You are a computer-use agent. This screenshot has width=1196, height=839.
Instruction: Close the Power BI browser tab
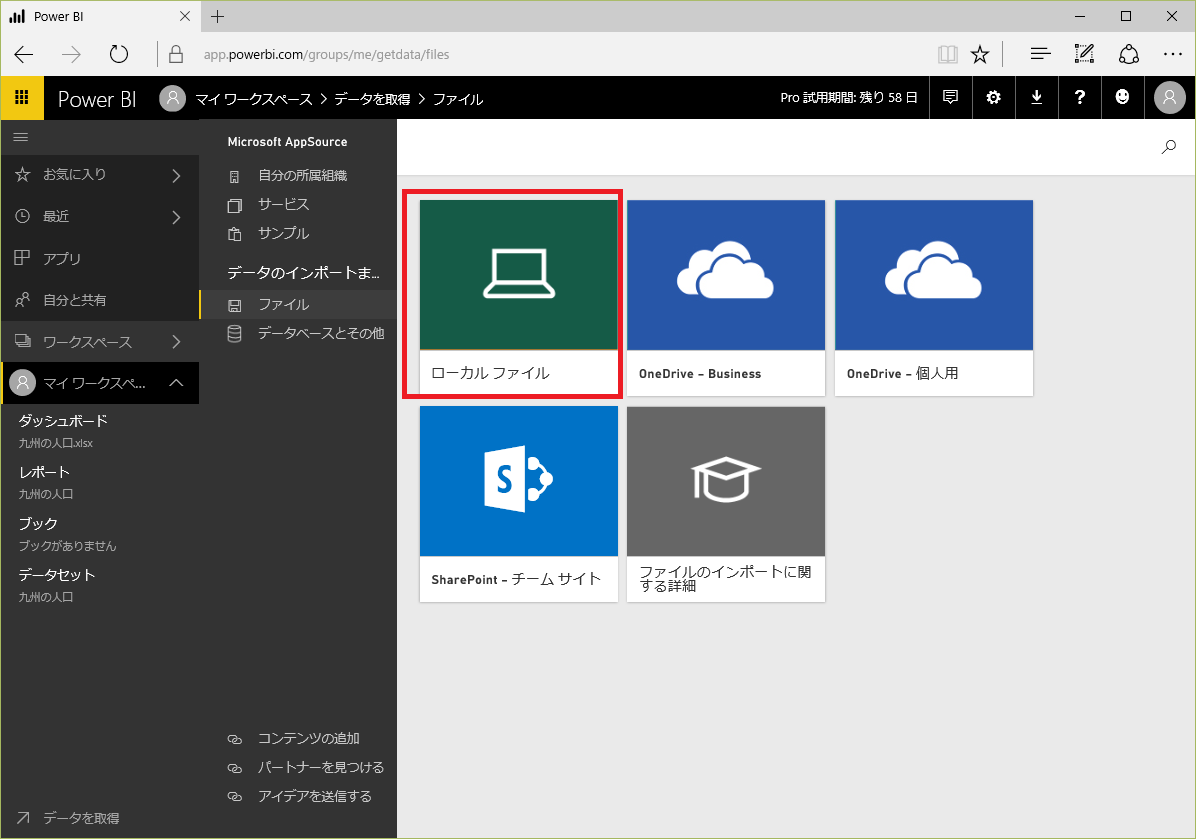point(185,16)
